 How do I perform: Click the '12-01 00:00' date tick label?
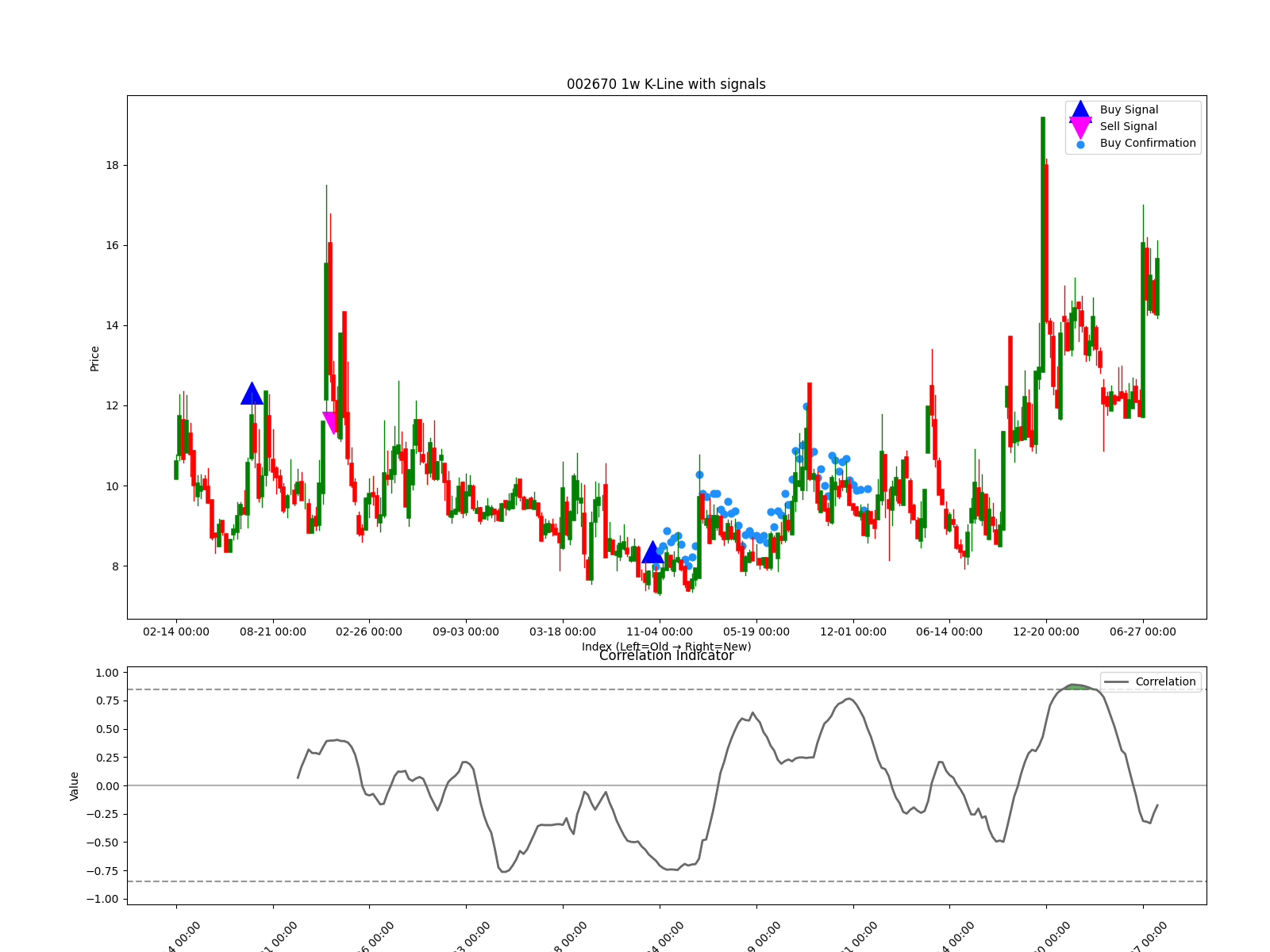click(x=853, y=632)
